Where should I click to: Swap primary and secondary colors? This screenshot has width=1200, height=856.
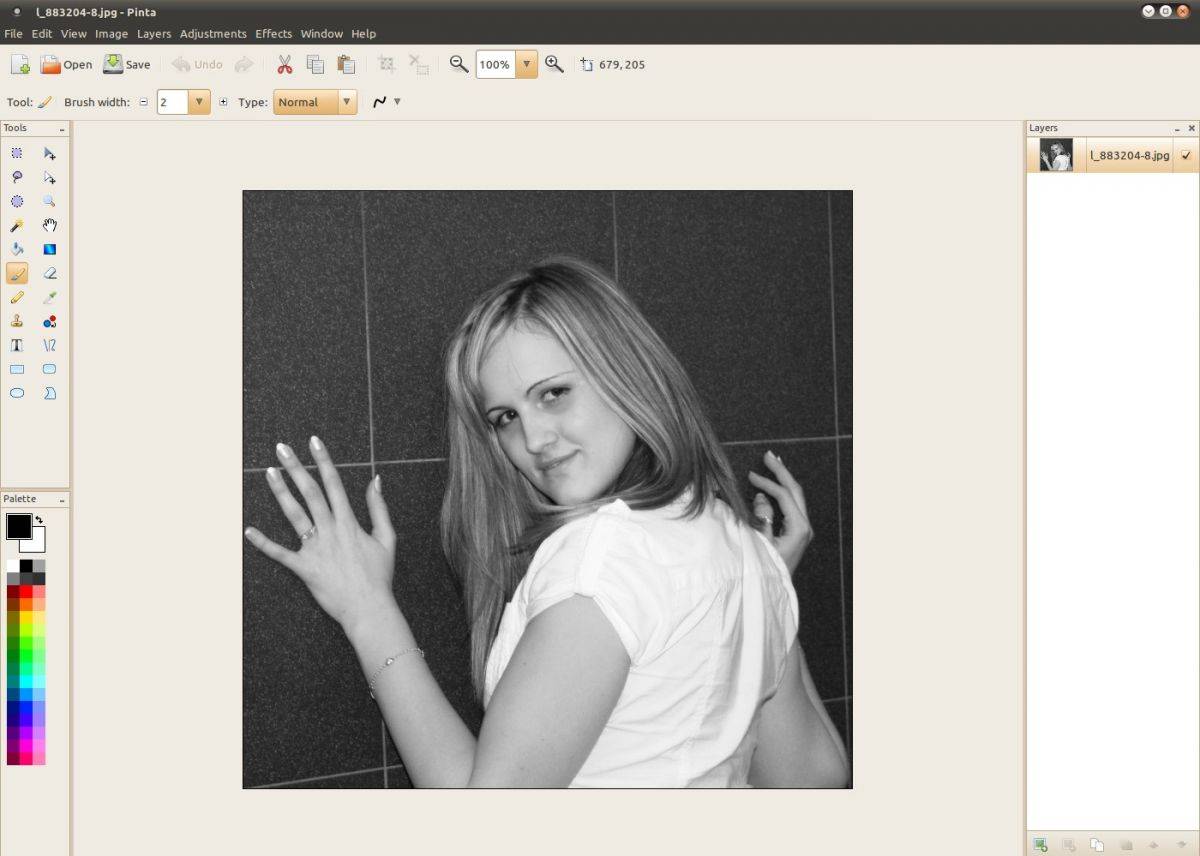(39, 520)
